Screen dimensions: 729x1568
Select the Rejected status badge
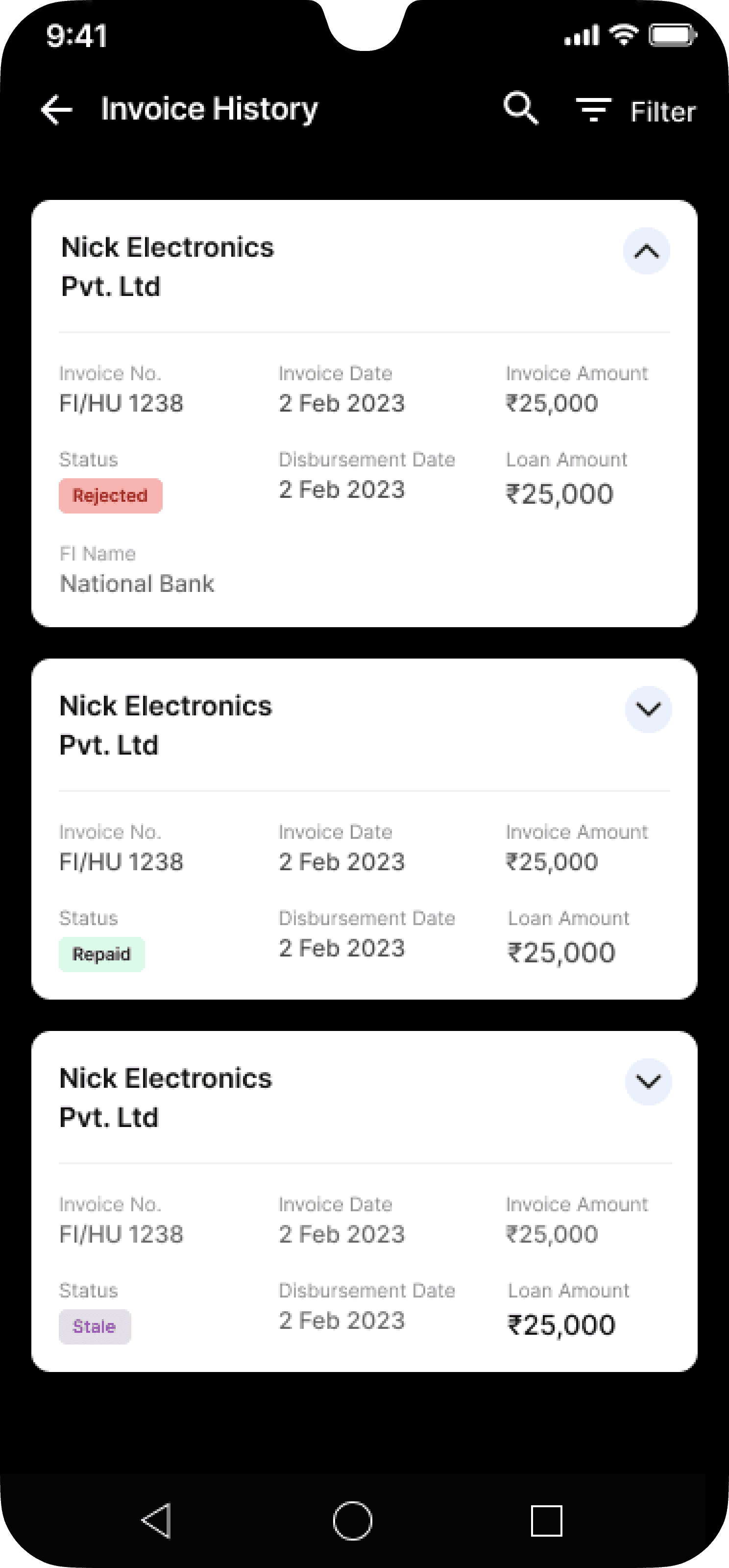111,495
